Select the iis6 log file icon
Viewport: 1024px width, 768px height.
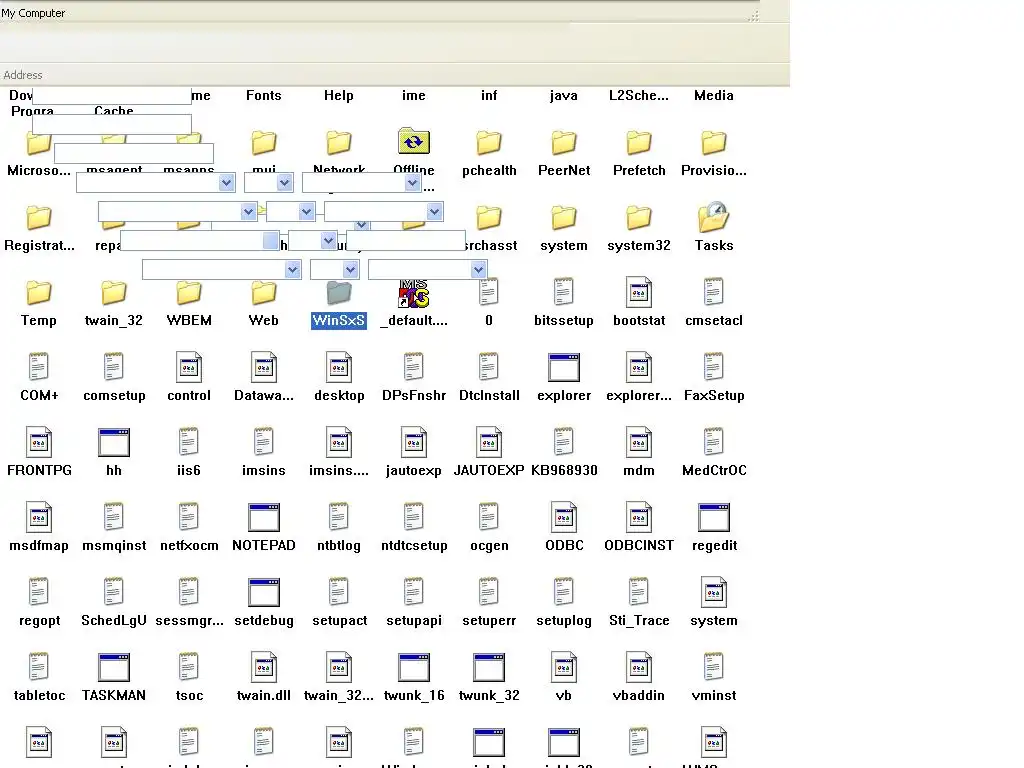click(189, 441)
